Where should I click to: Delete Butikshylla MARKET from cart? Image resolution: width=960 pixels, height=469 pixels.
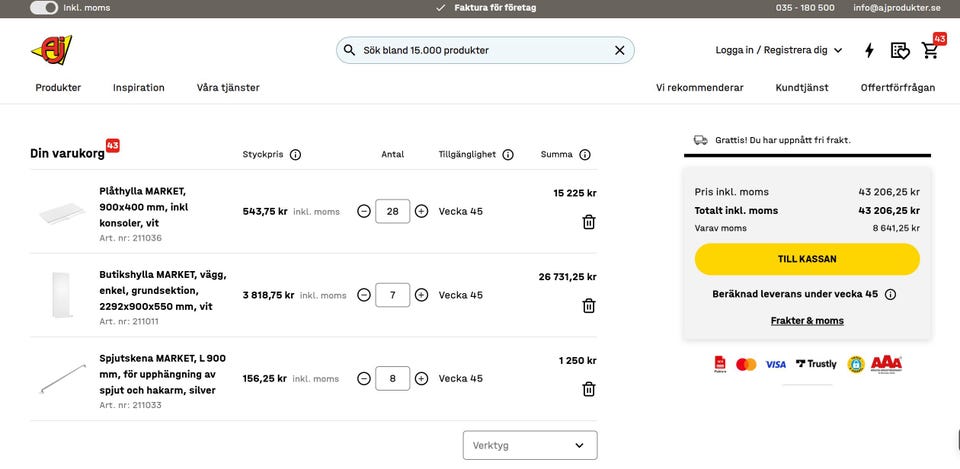tap(588, 306)
